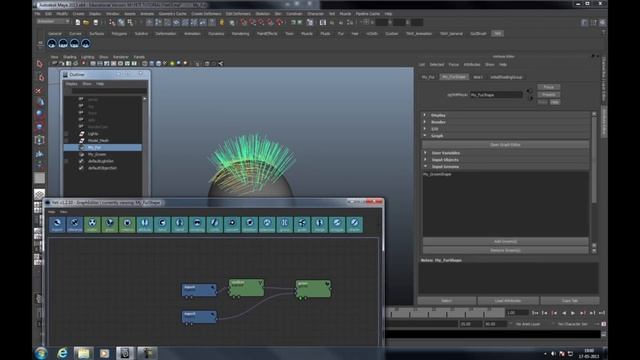This screenshot has height=360, width=640.
Task: Click the Presets button in Attribute Editor
Action: click(549, 95)
